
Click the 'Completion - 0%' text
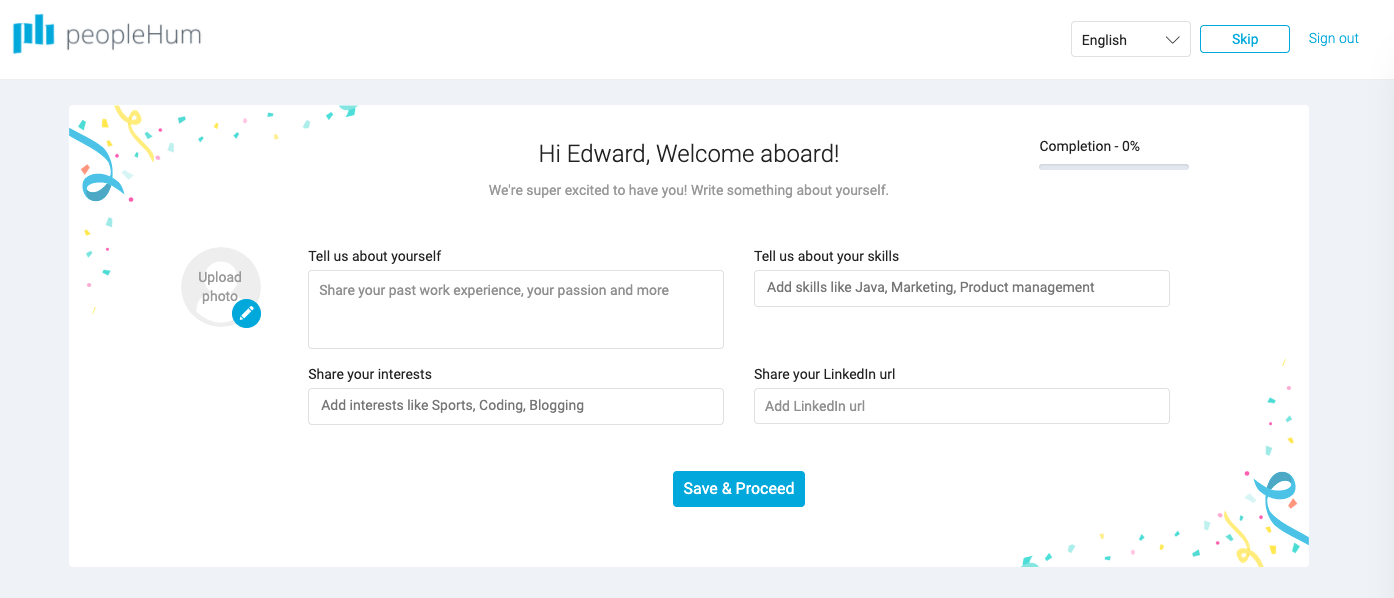[x=1089, y=146]
